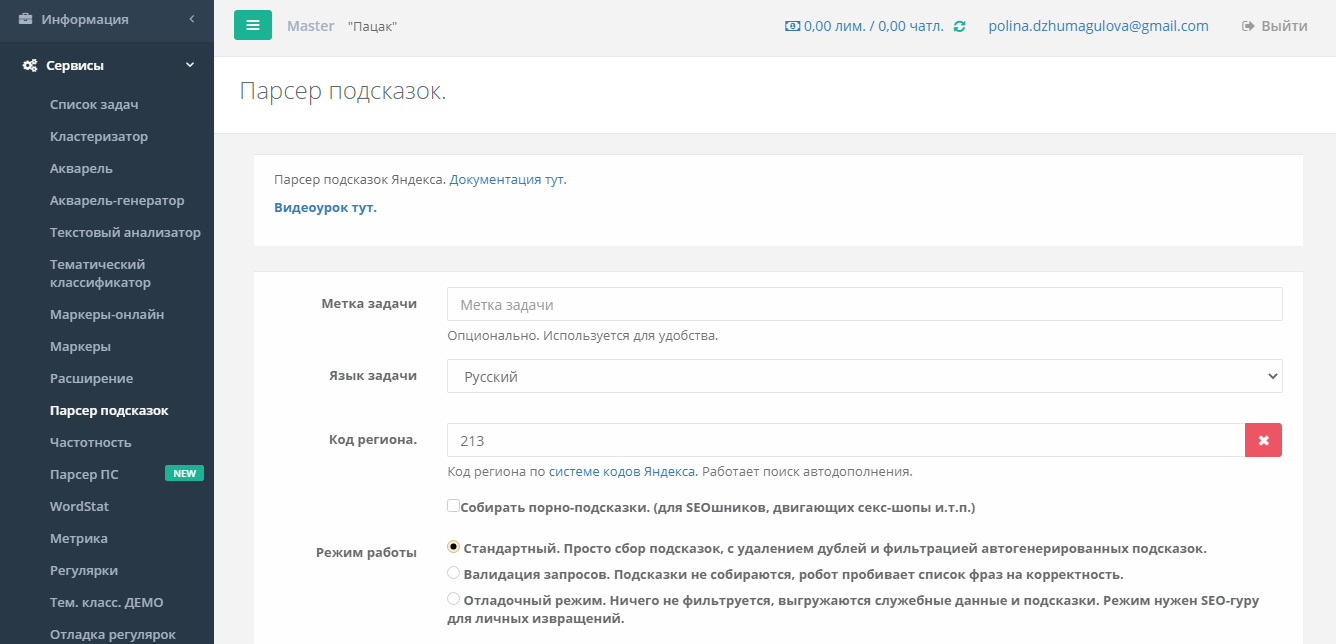Select the Стандартный work mode
This screenshot has height=644, width=1336.
point(453,547)
